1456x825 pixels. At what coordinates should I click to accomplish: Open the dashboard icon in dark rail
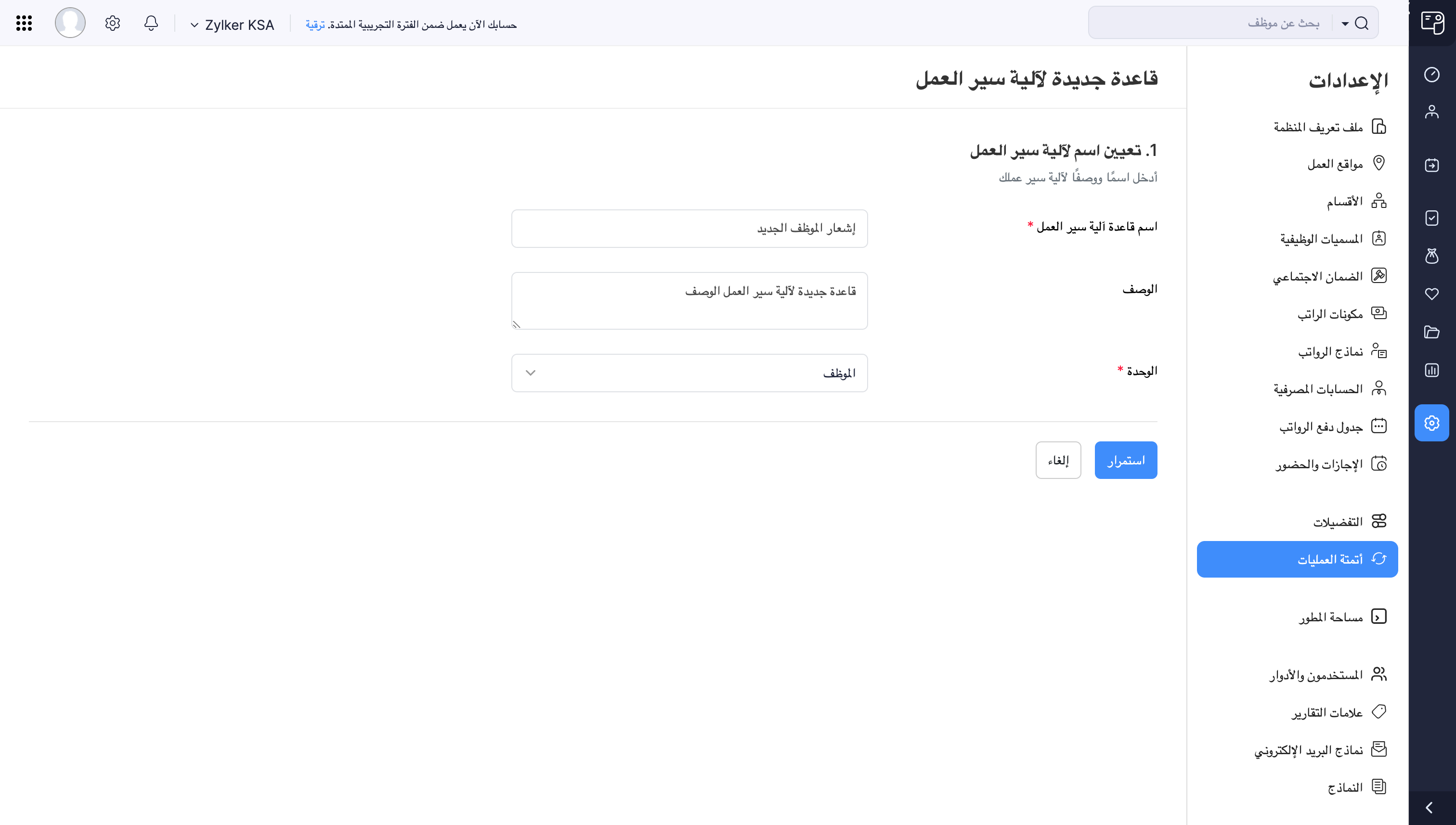click(x=1431, y=74)
